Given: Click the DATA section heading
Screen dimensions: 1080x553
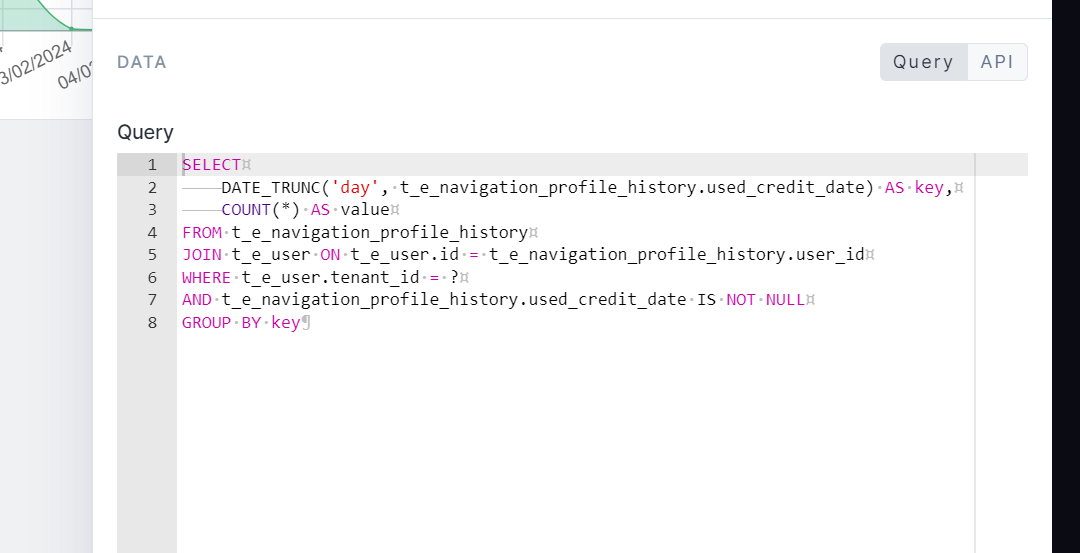Looking at the screenshot, I should coord(142,62).
